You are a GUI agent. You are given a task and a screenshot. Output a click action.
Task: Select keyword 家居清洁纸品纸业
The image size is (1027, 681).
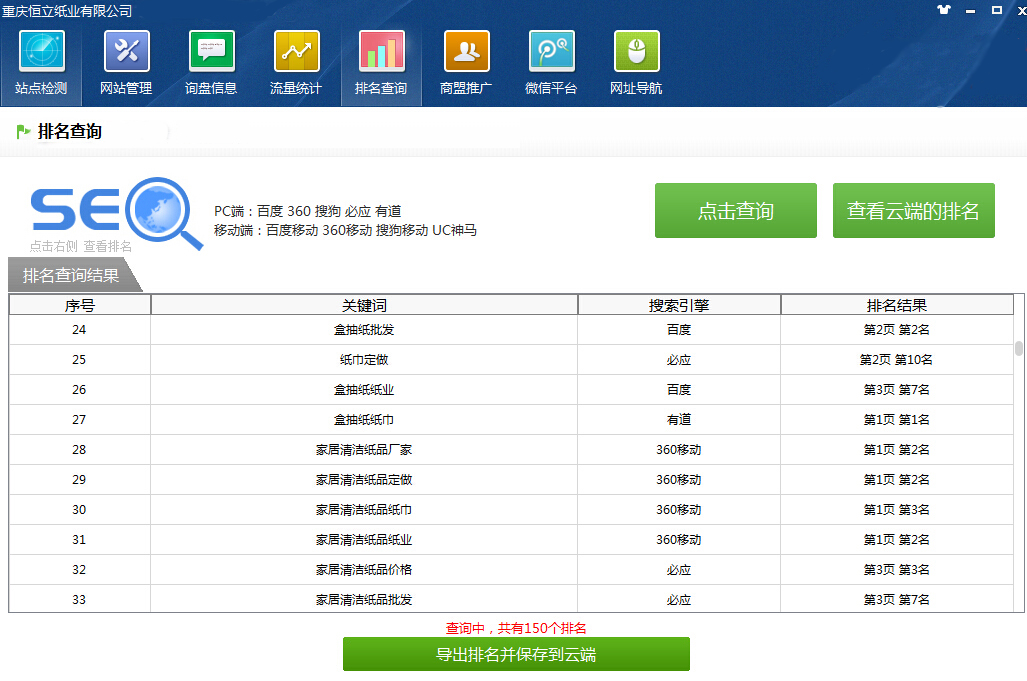364,540
